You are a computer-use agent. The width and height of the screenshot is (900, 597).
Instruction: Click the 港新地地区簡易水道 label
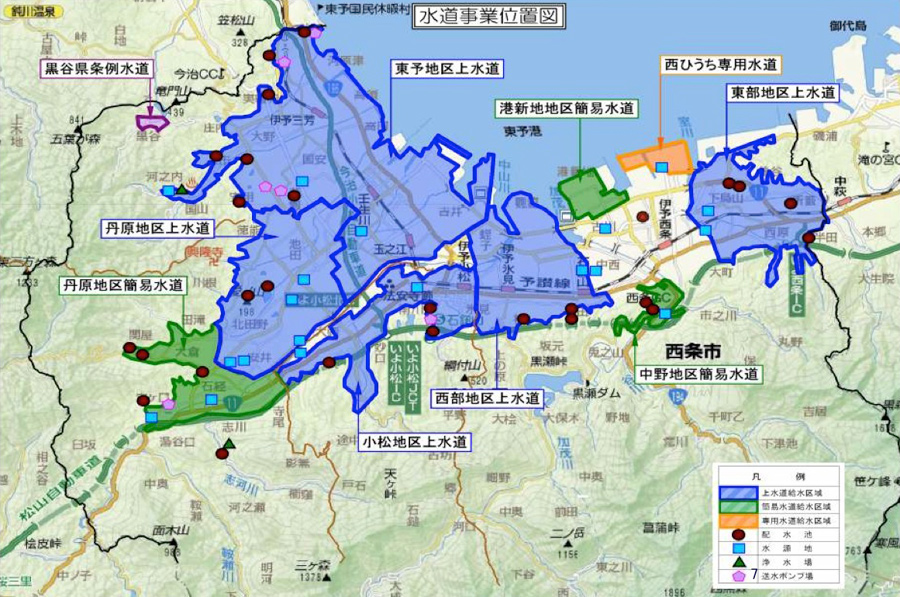click(568, 106)
